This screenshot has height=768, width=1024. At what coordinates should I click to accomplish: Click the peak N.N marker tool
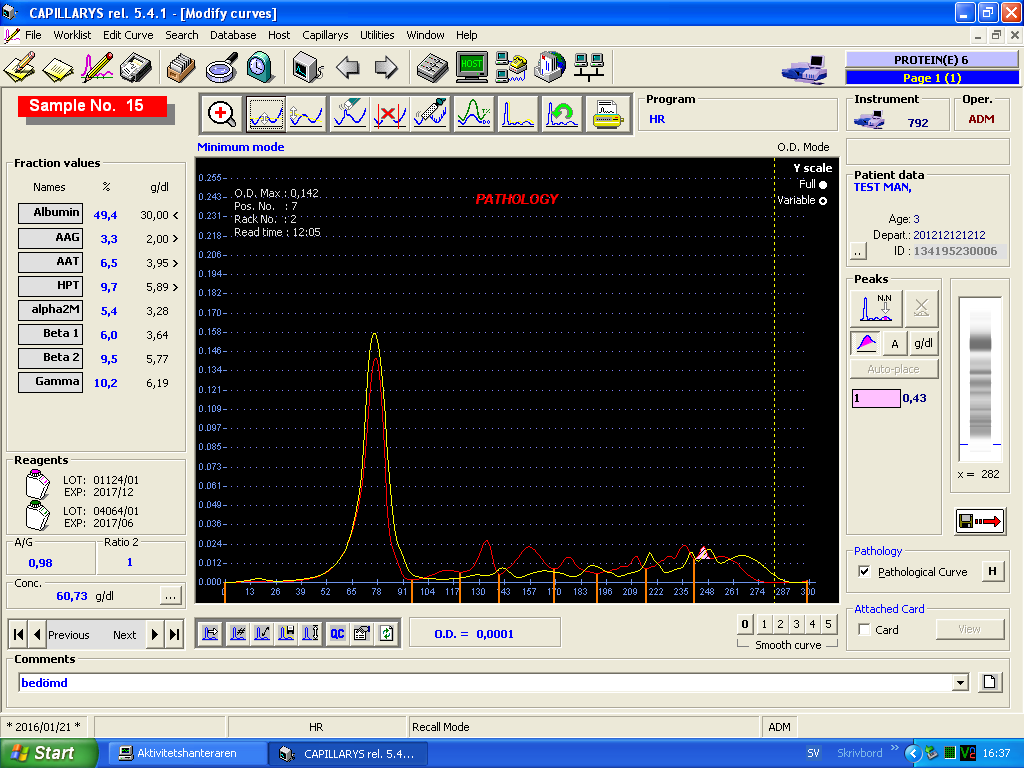(x=876, y=308)
